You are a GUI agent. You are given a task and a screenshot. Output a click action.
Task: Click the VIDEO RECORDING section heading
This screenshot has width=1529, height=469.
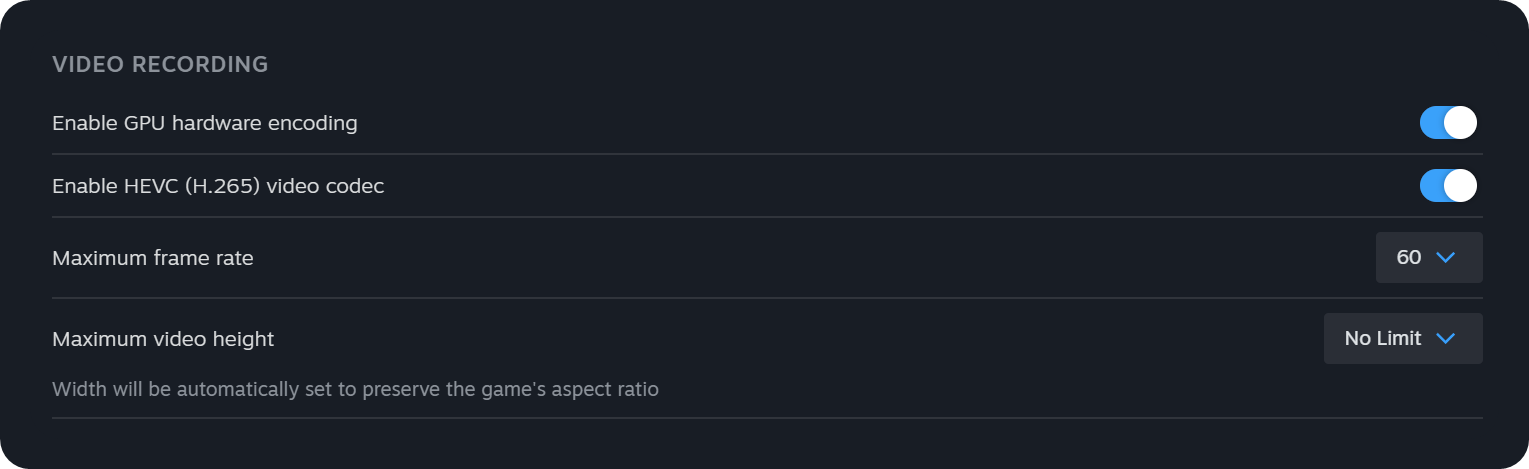point(160,65)
